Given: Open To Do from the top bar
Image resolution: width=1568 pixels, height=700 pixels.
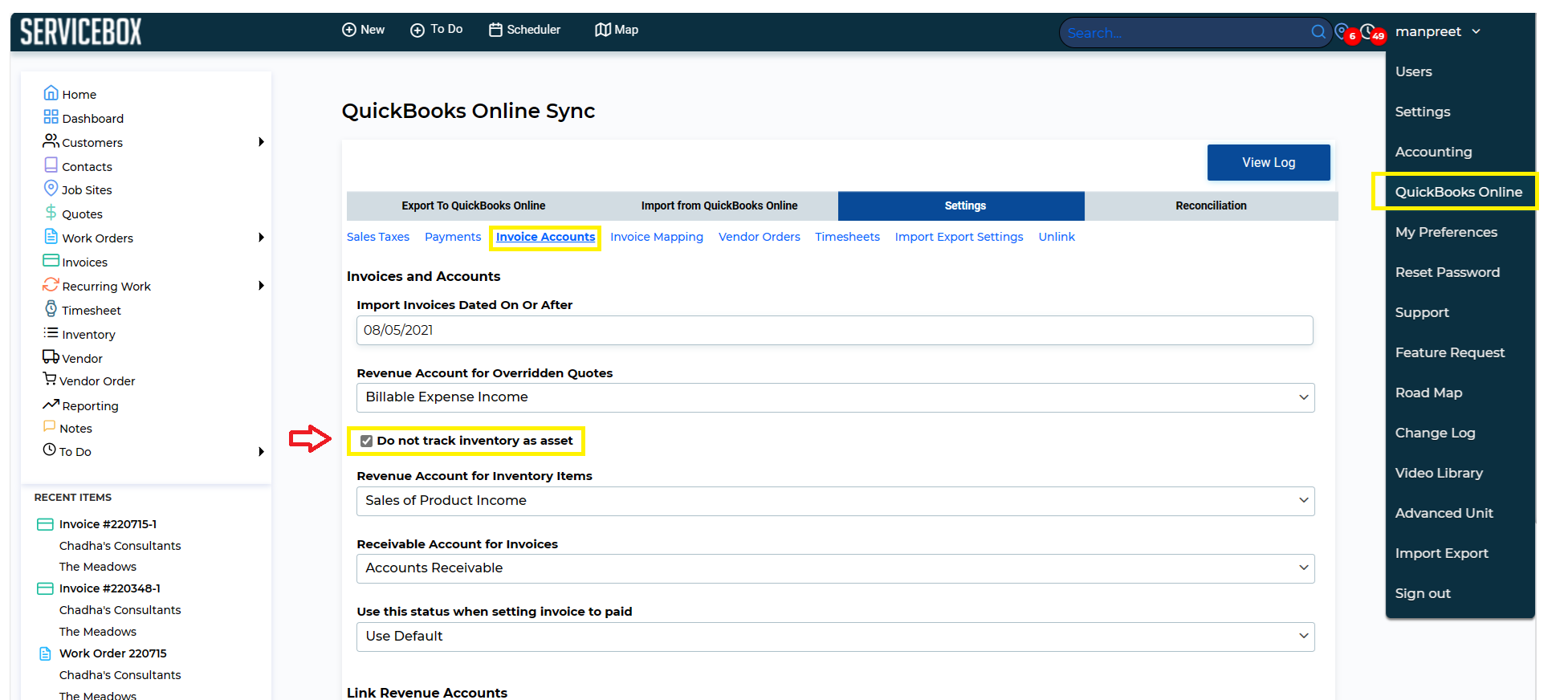Looking at the screenshot, I should 436,30.
